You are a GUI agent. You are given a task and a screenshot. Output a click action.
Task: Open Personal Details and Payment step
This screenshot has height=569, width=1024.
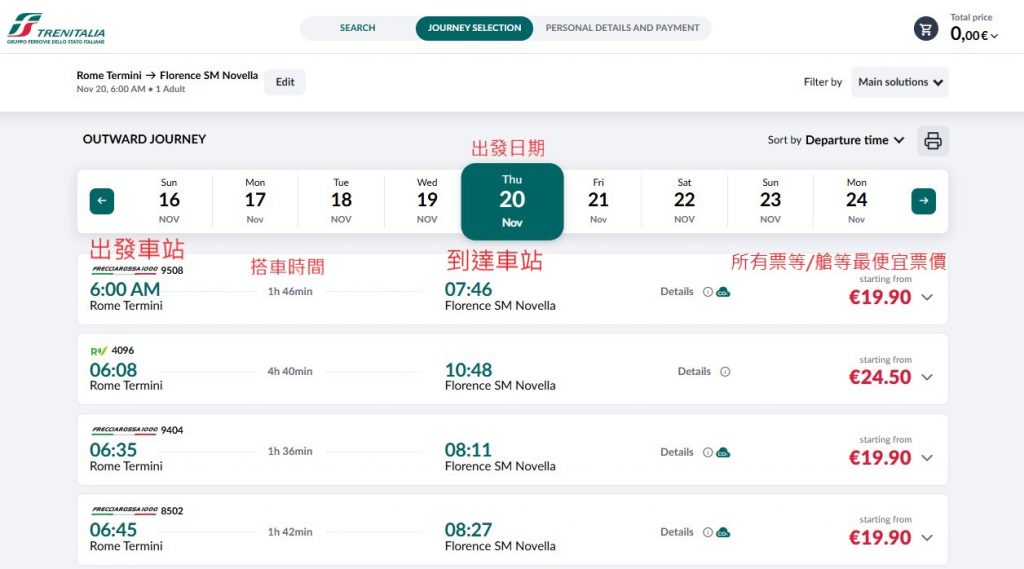click(622, 28)
